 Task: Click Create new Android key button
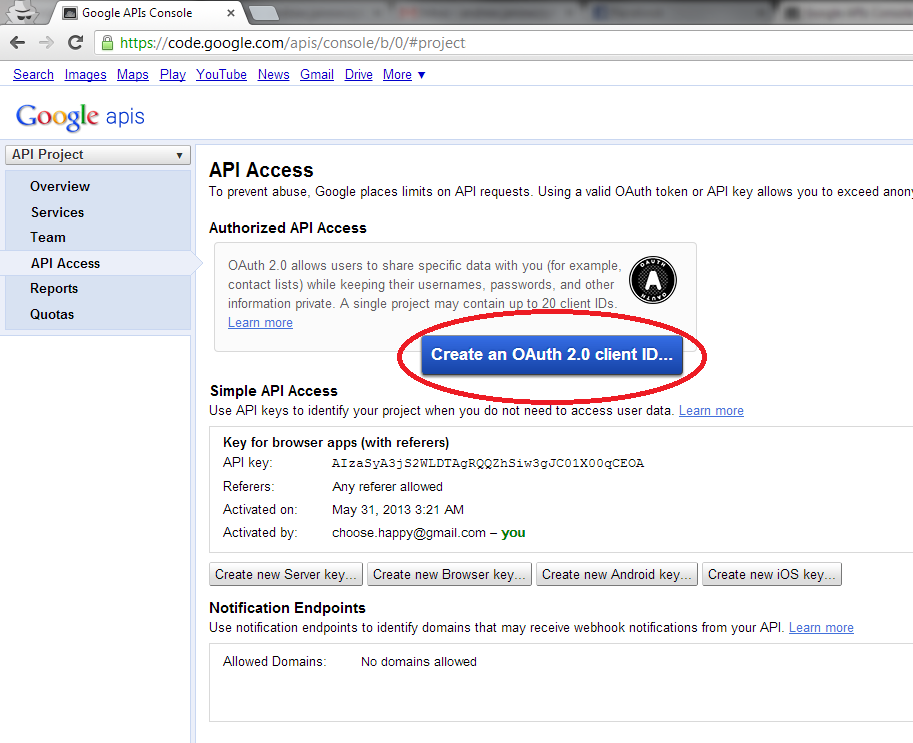pos(616,574)
